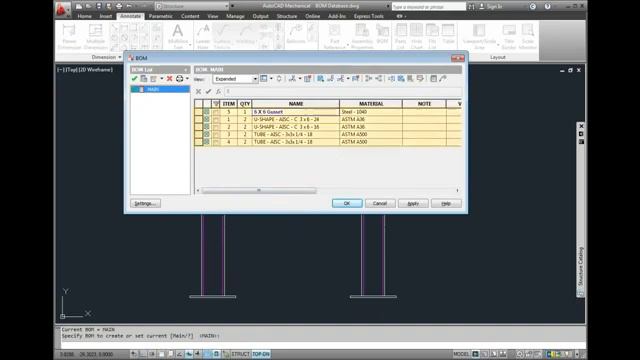Open the Home ribbon tab
This screenshot has width=640, height=360.
pyautogui.click(x=84, y=16)
